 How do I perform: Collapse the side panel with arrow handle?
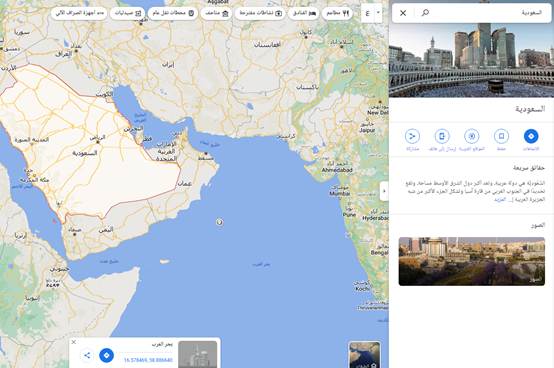click(x=384, y=191)
